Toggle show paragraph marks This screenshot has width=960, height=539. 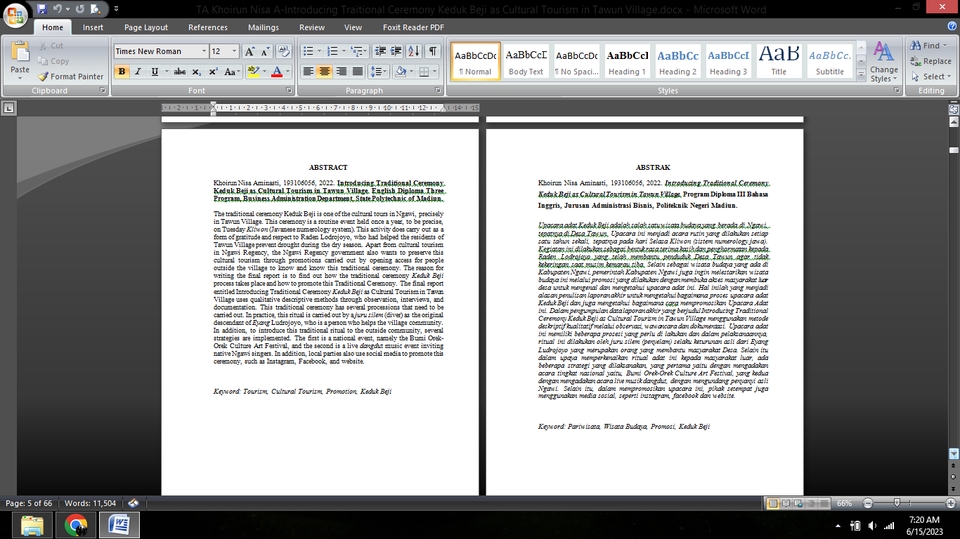point(433,51)
